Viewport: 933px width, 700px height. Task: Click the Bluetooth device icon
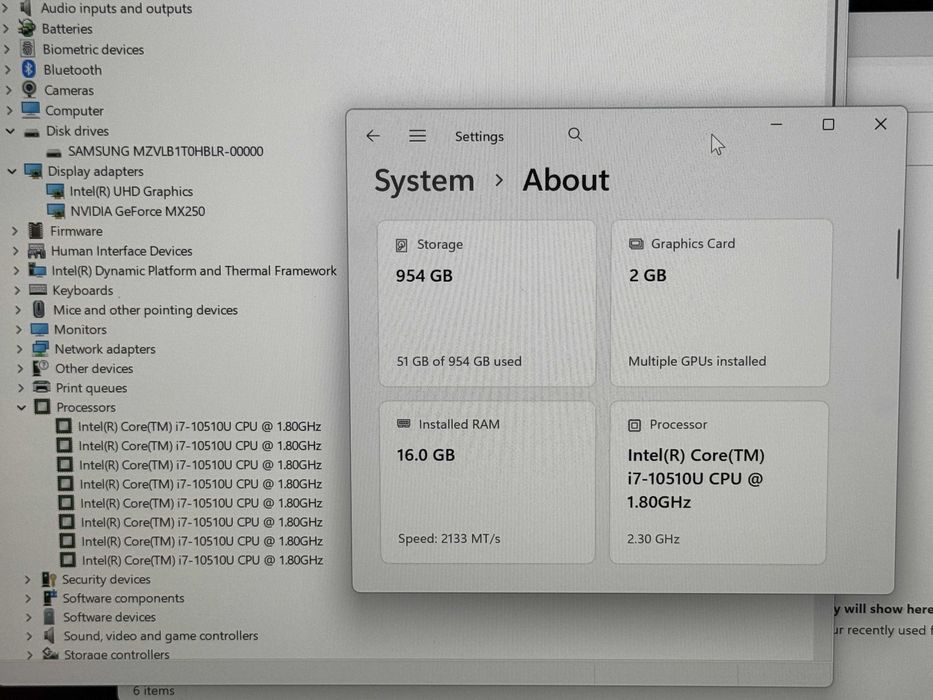pyautogui.click(x=29, y=69)
